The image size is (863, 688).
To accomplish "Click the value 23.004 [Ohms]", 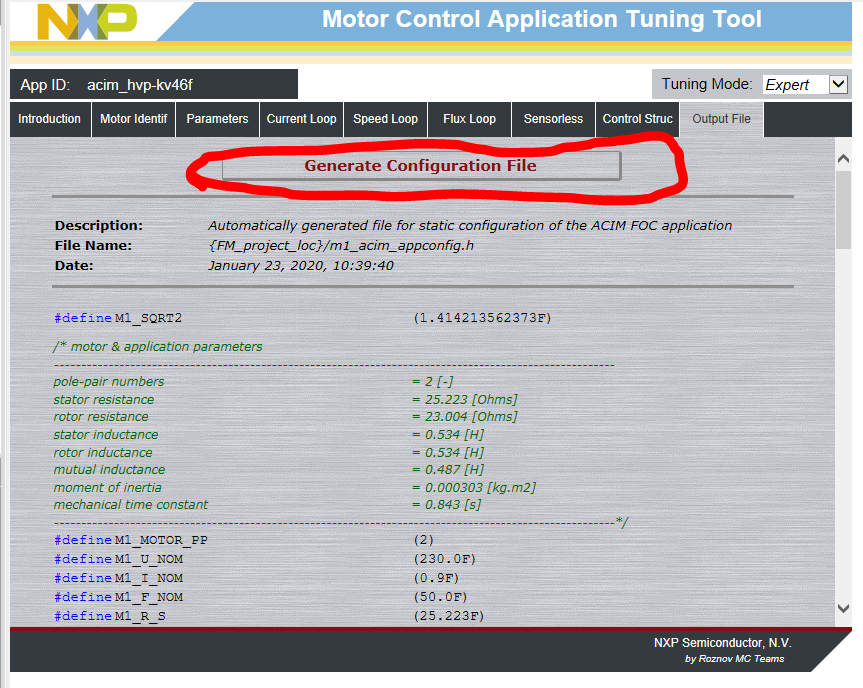I will click(x=471, y=417).
